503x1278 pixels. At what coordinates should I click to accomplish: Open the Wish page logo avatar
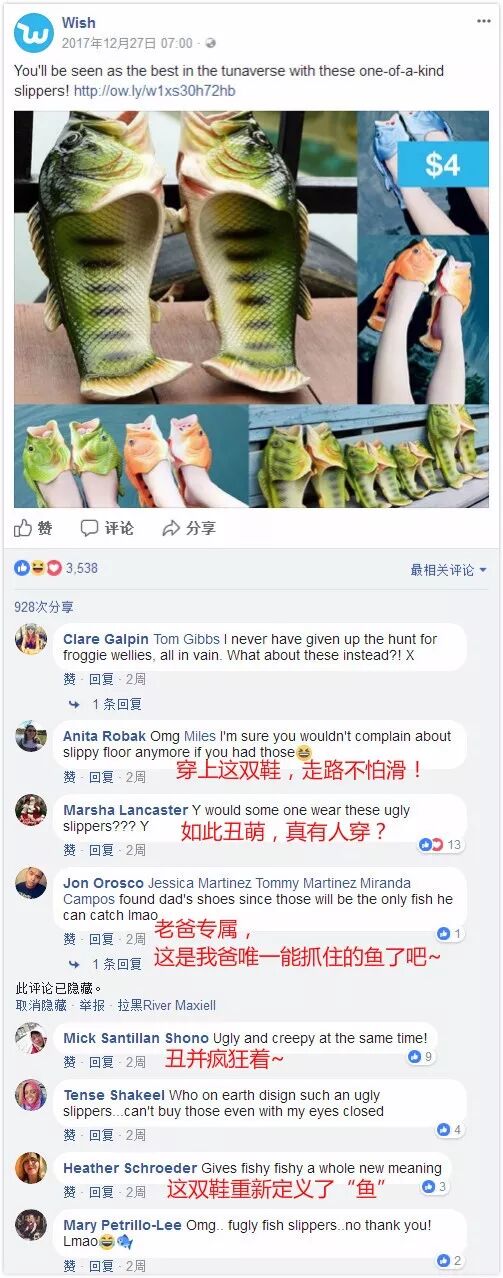[33, 33]
